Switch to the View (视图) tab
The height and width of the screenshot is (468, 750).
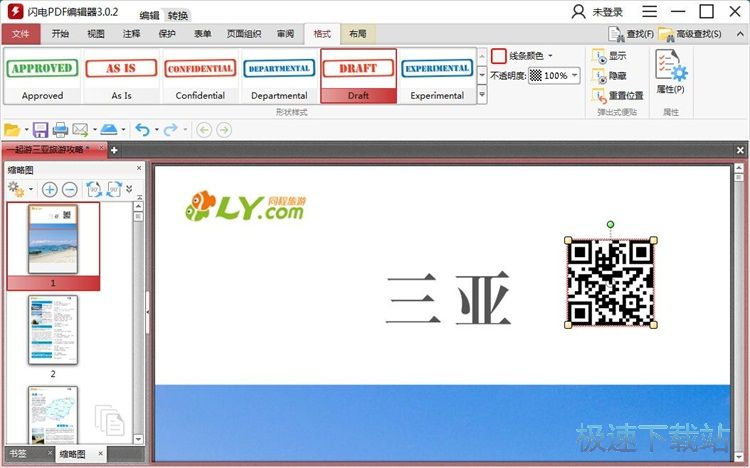96,34
